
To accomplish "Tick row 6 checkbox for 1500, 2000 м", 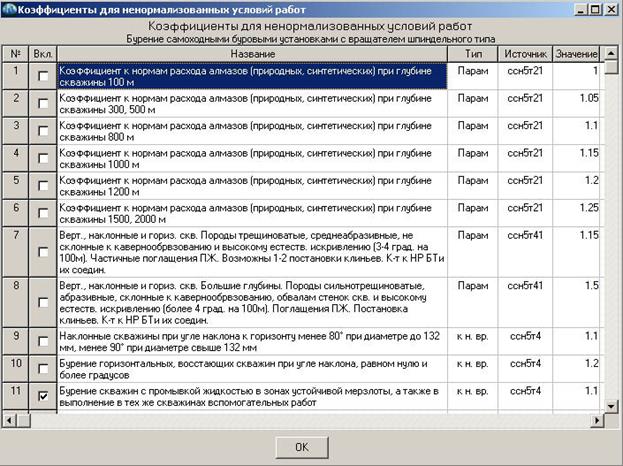I will coord(43,213).
